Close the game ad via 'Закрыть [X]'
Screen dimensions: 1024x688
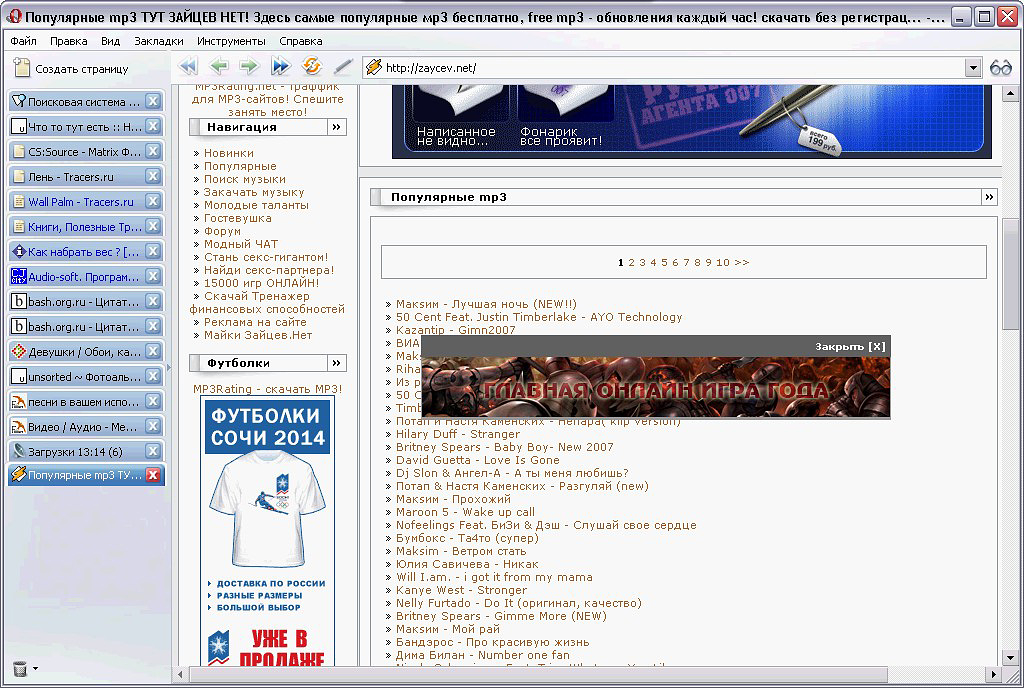point(850,347)
